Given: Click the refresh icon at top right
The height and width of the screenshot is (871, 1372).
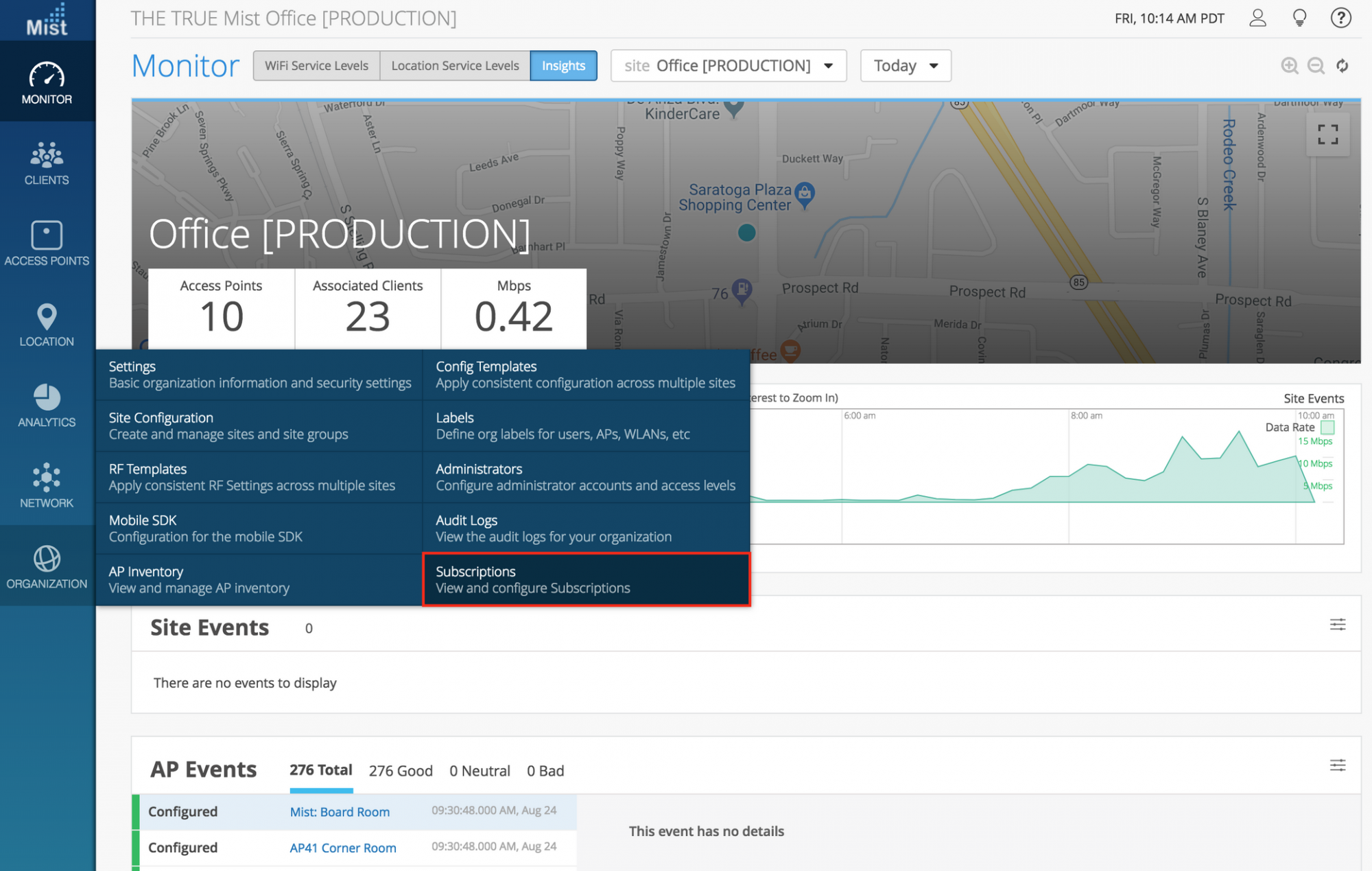Looking at the screenshot, I should [1343, 66].
